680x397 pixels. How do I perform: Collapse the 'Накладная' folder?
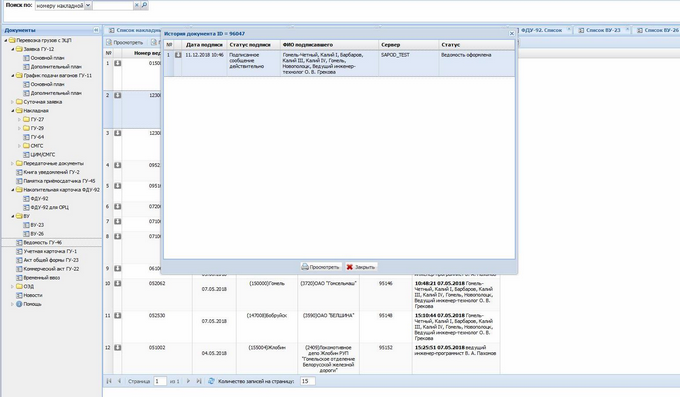[x=13, y=111]
